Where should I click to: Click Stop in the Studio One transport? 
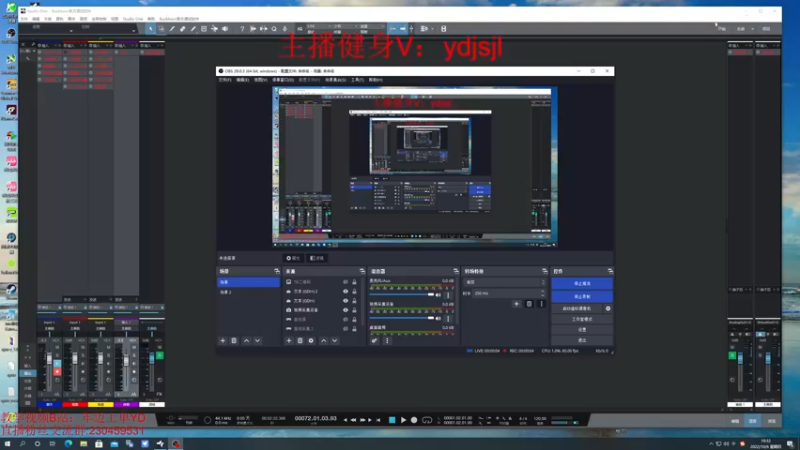tap(392, 420)
